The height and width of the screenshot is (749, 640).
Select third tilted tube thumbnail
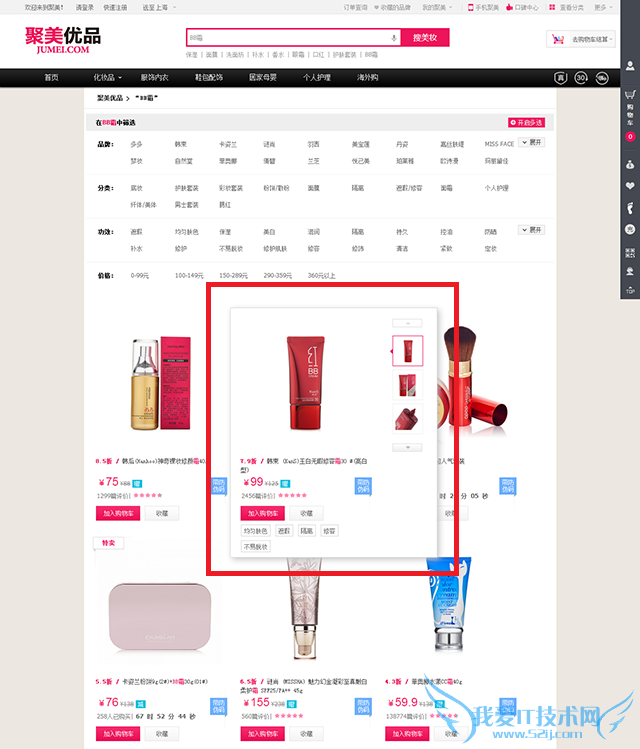(x=407, y=418)
